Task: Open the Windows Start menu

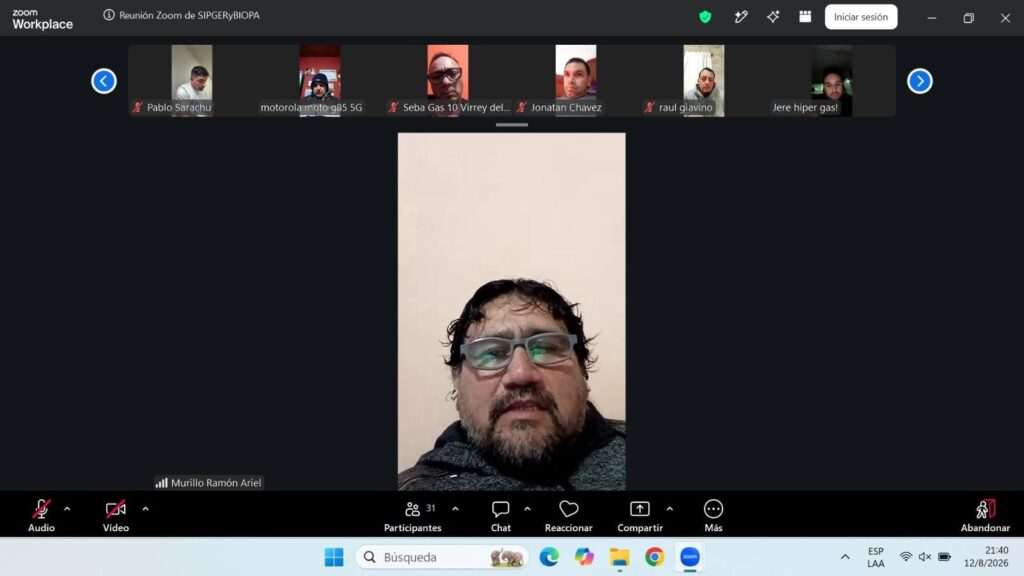Action: click(x=334, y=557)
